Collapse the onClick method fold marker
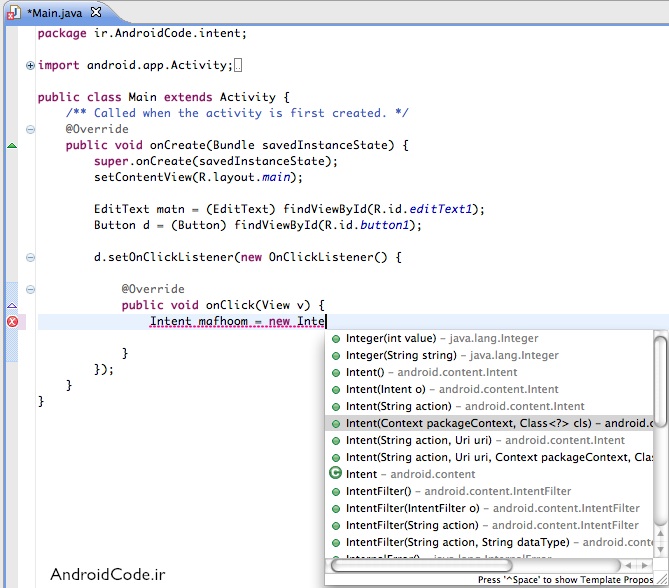The image size is (669, 588). click(x=30, y=290)
